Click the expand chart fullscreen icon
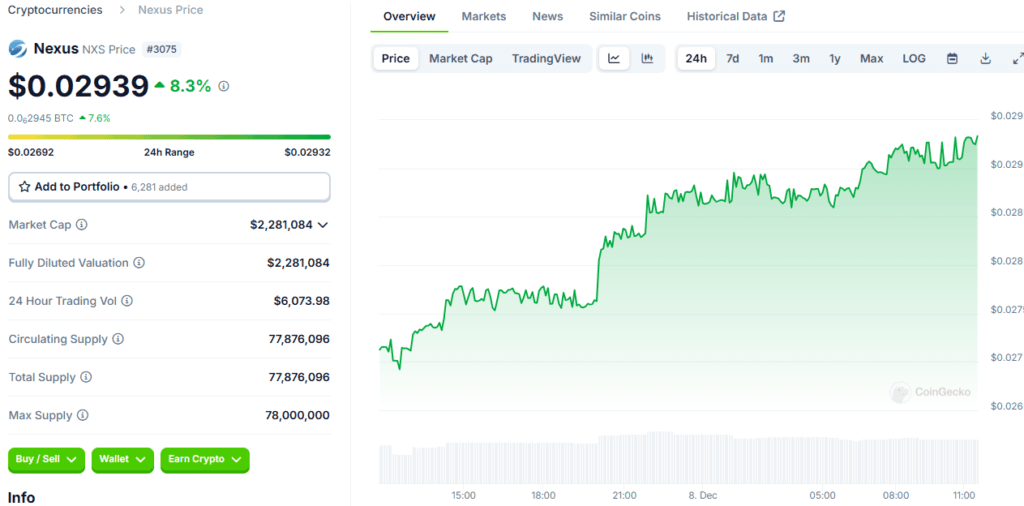Viewport: 1024px width, 506px height. click(x=1017, y=58)
